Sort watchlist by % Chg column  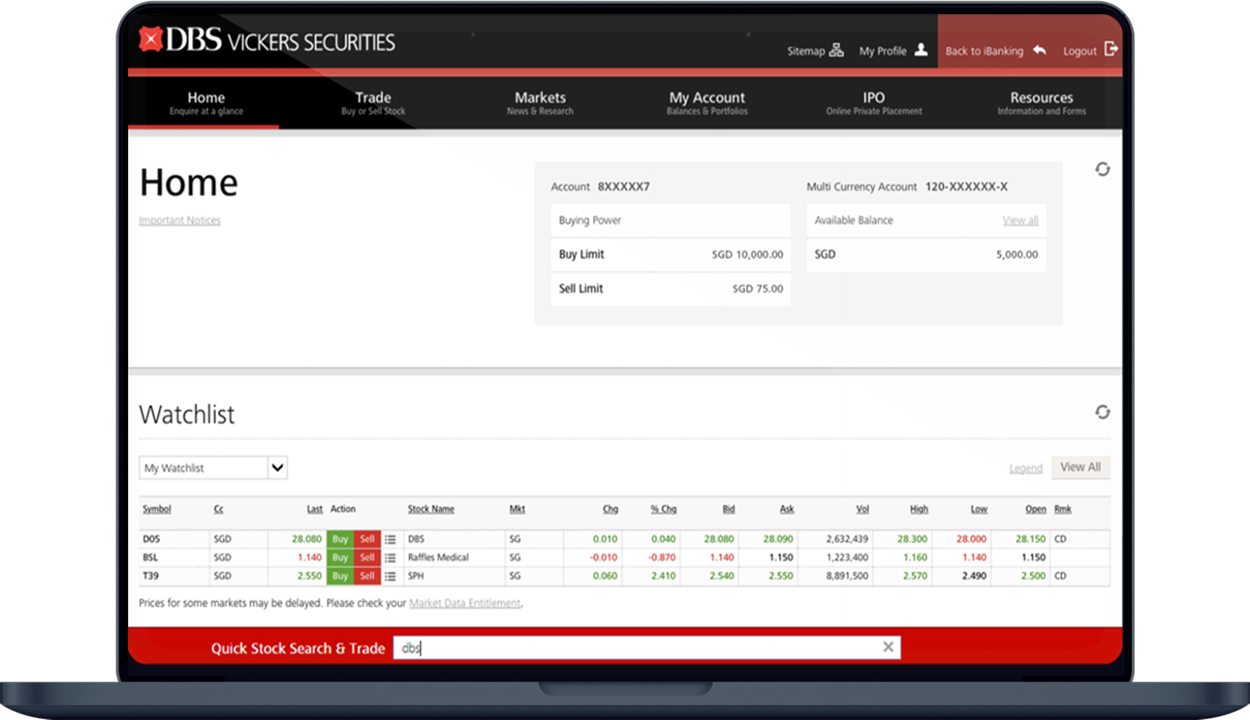664,509
